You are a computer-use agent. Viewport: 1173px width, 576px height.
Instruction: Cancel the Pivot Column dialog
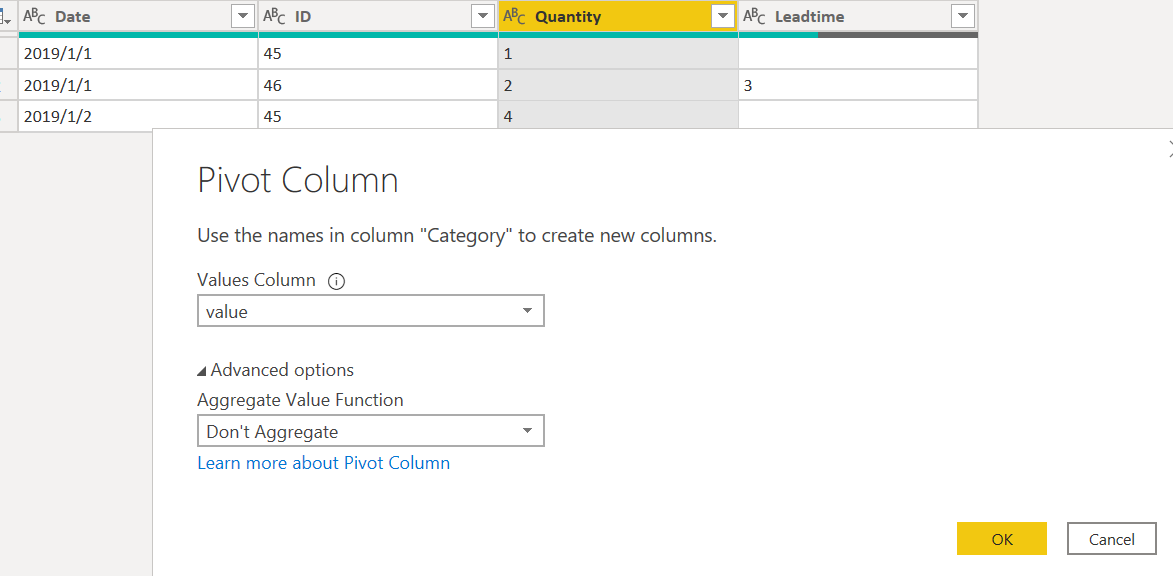tap(1112, 539)
